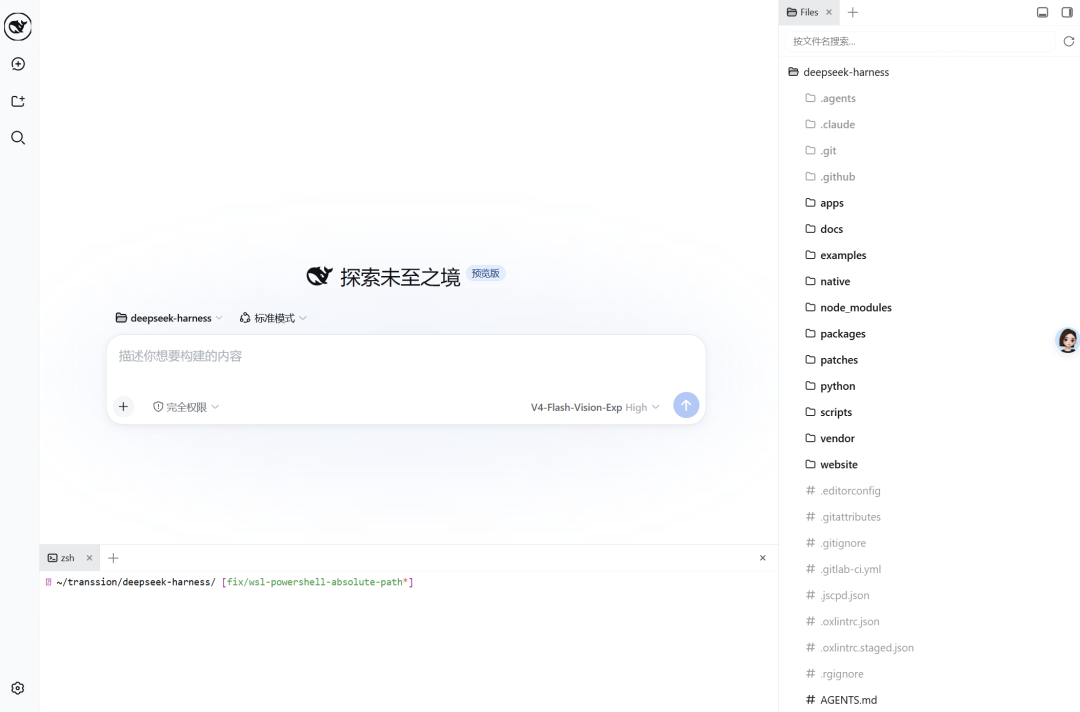Open the deepseek-harness project dropdown
1080x712 pixels.
click(x=169, y=318)
